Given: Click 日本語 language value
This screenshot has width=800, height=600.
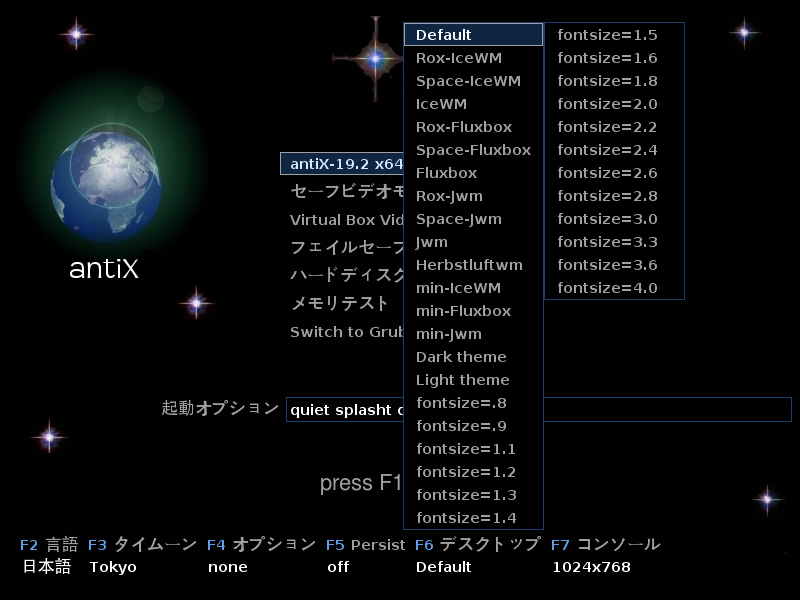Looking at the screenshot, I should click(47, 566).
